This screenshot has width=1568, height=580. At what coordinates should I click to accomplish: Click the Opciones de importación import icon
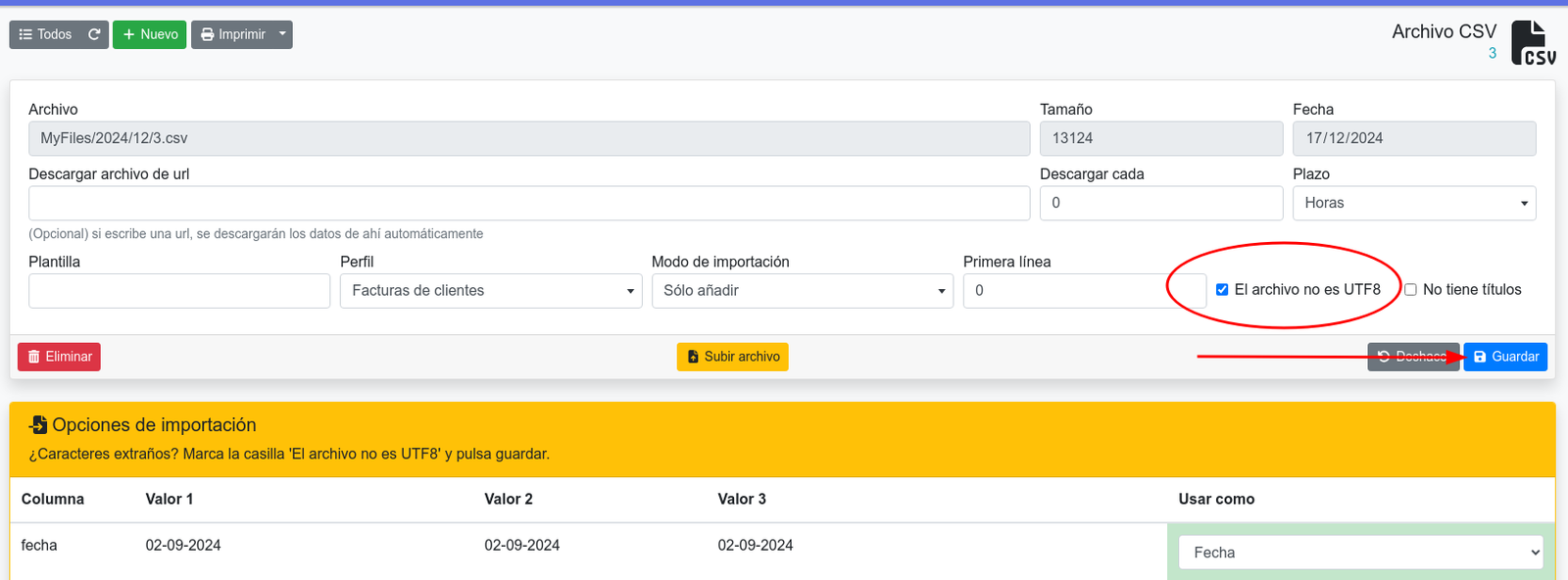pyautogui.click(x=38, y=425)
